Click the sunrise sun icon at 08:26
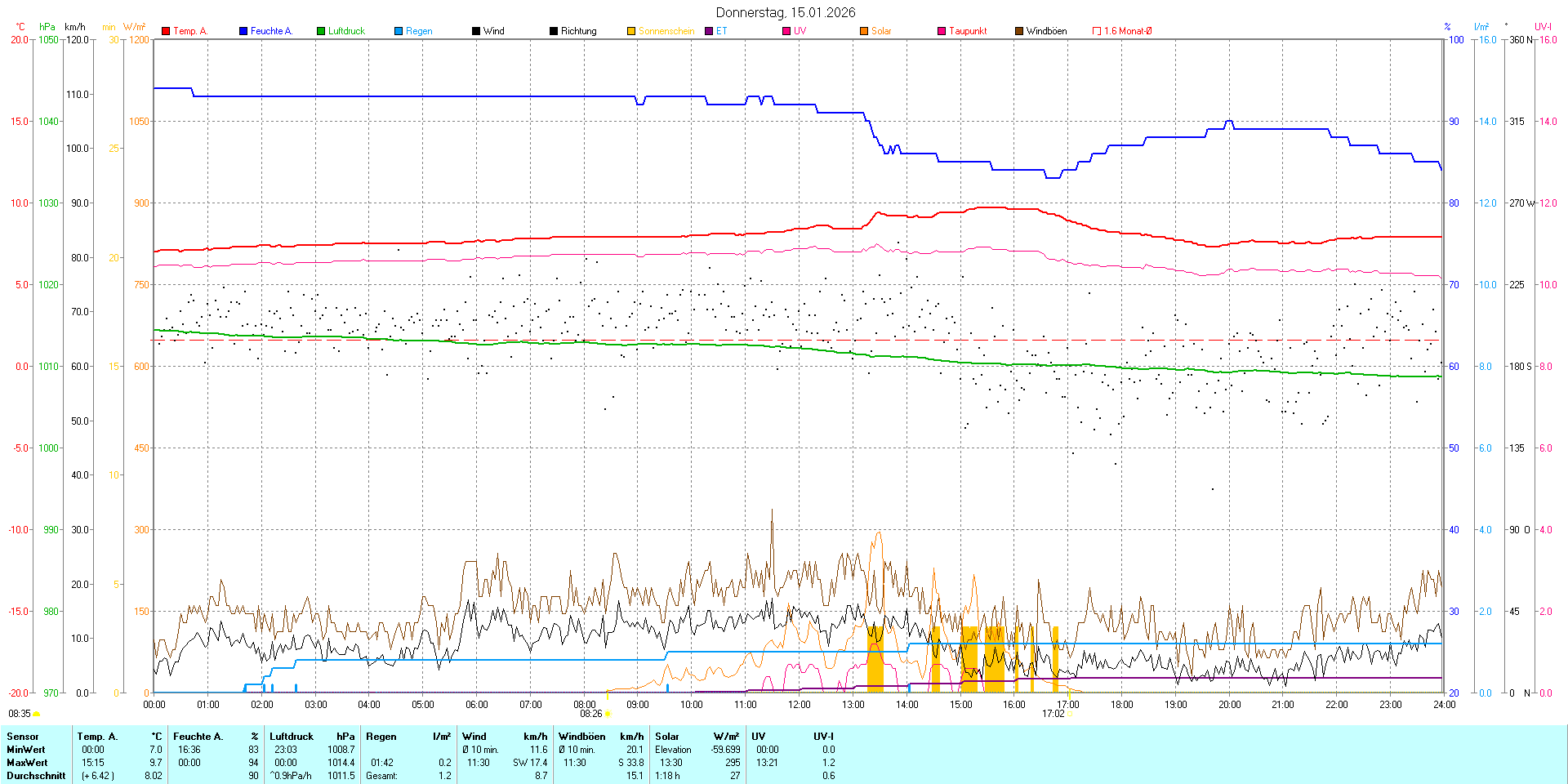This screenshot has width=1568, height=784. pos(608,714)
